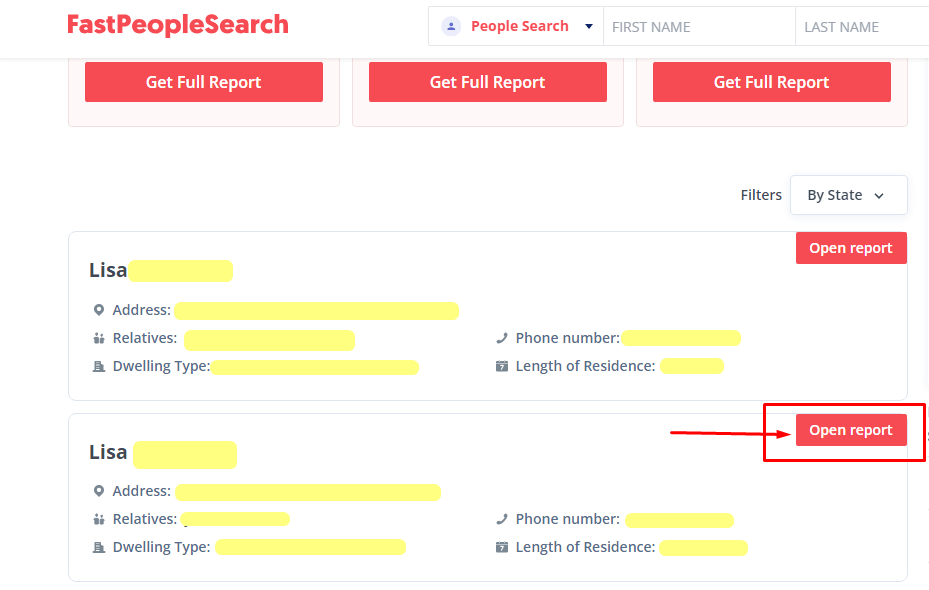Select the People Search label
Viewport: 929px width, 590px height.
point(520,26)
